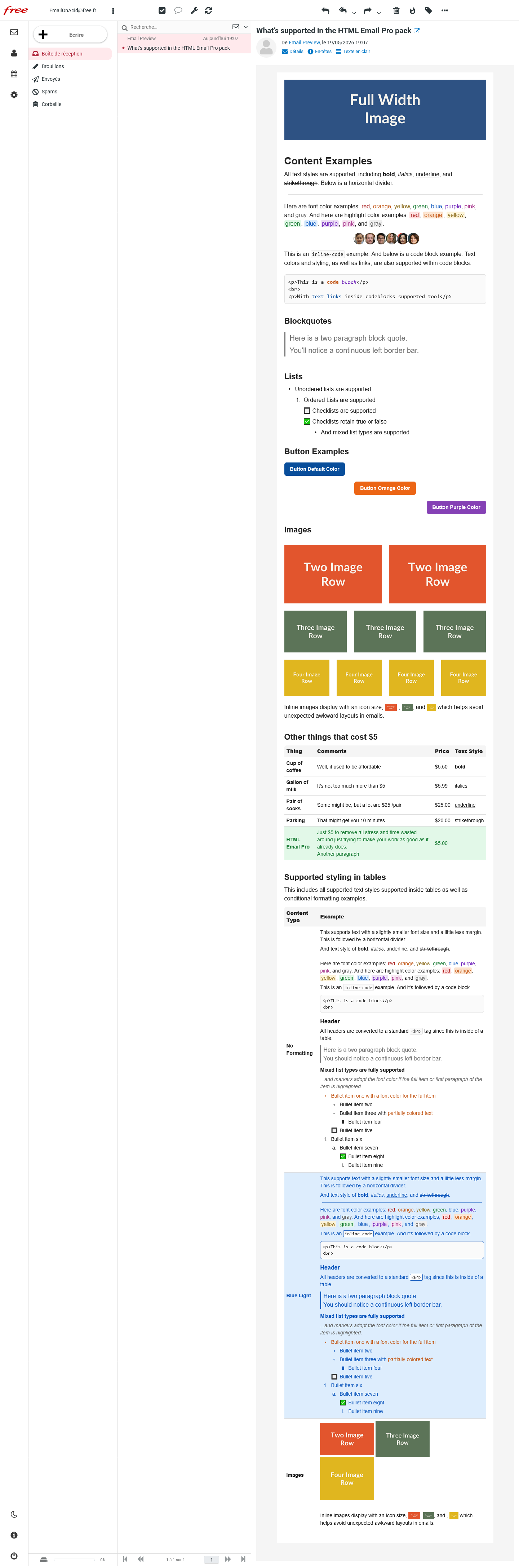
Task: Click the power logout icon
Action: click(x=14, y=1555)
